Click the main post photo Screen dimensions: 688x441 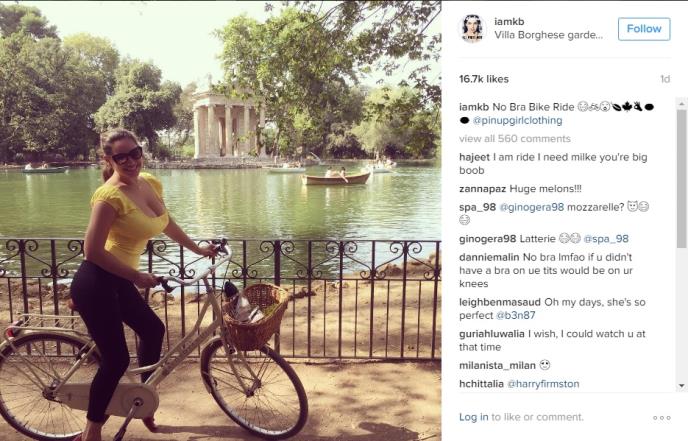click(x=220, y=220)
